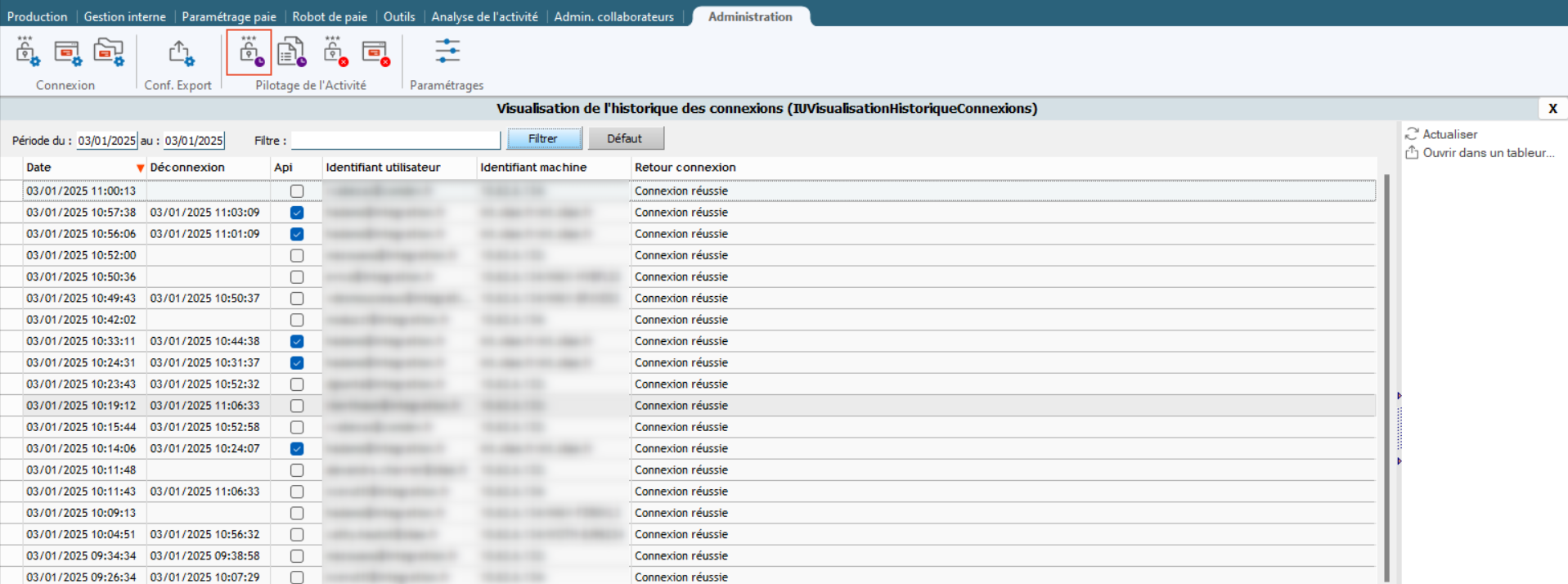Click the window icon with red cross
Image resolution: width=1568 pixels, height=584 pixels.
point(375,52)
